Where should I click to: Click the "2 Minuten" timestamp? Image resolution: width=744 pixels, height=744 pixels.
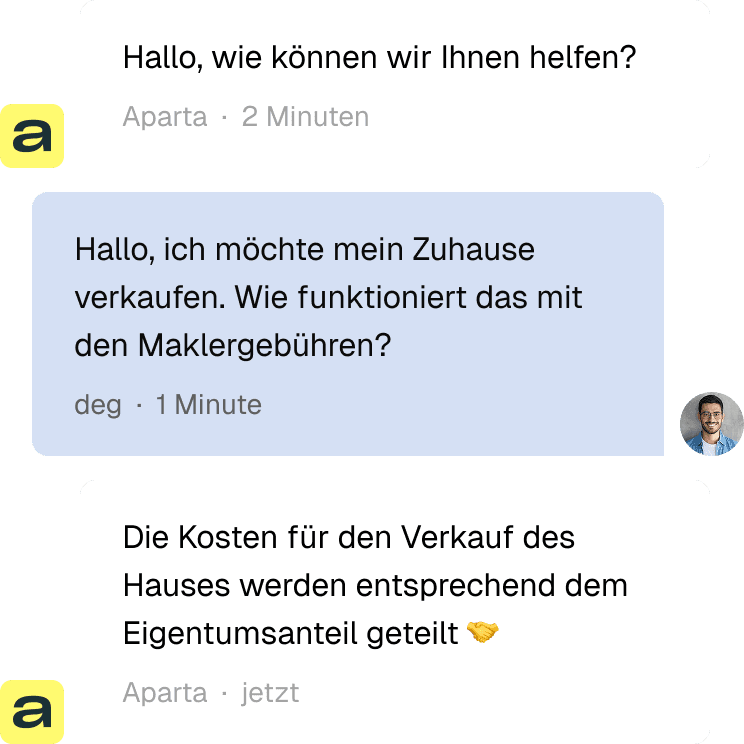pos(305,117)
